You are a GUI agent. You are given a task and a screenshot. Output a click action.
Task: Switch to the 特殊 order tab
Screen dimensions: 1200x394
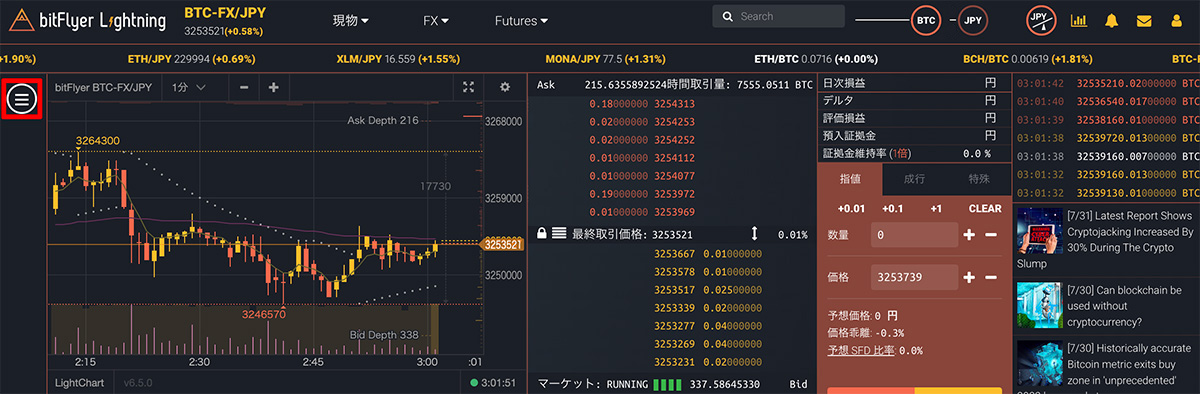(x=980, y=178)
